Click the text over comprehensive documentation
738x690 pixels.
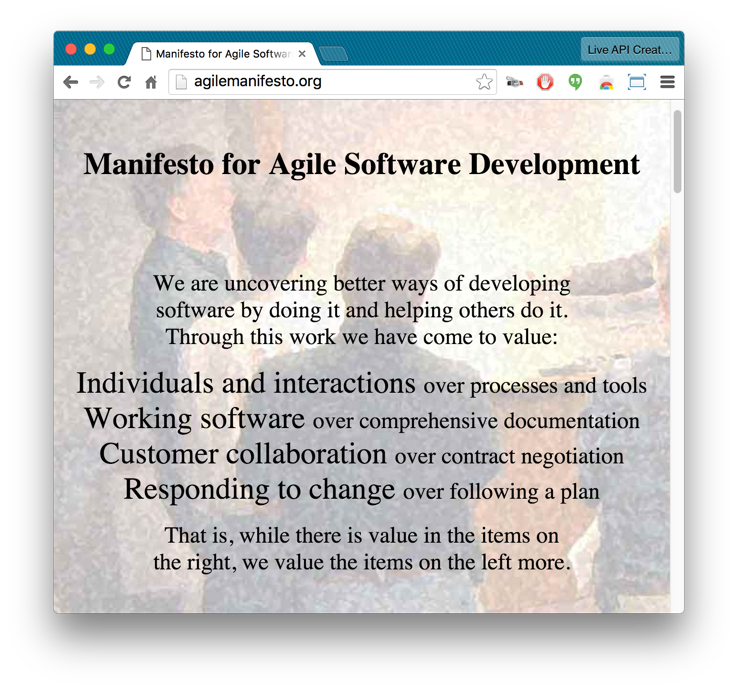(x=476, y=421)
